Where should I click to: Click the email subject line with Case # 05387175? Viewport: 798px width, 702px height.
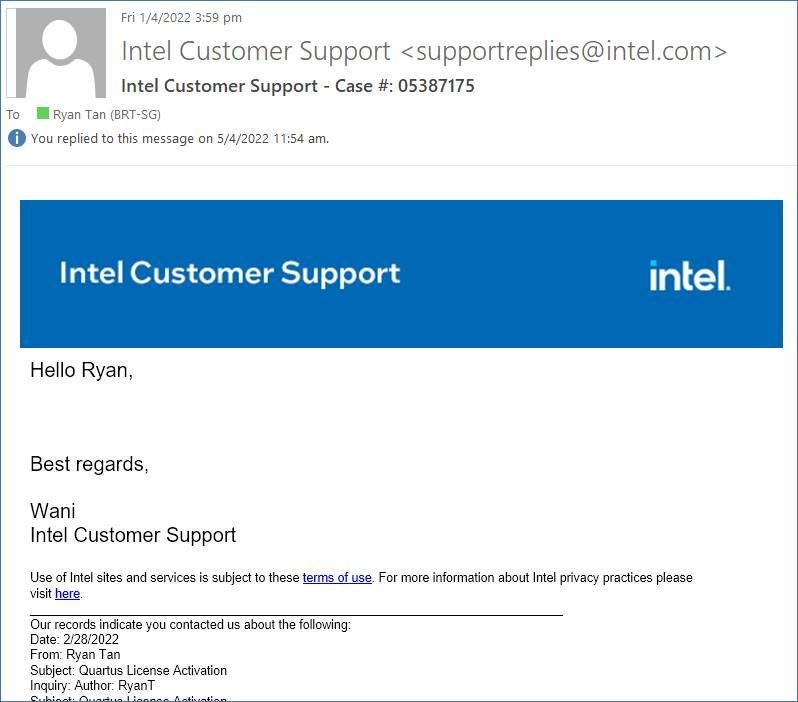point(298,86)
